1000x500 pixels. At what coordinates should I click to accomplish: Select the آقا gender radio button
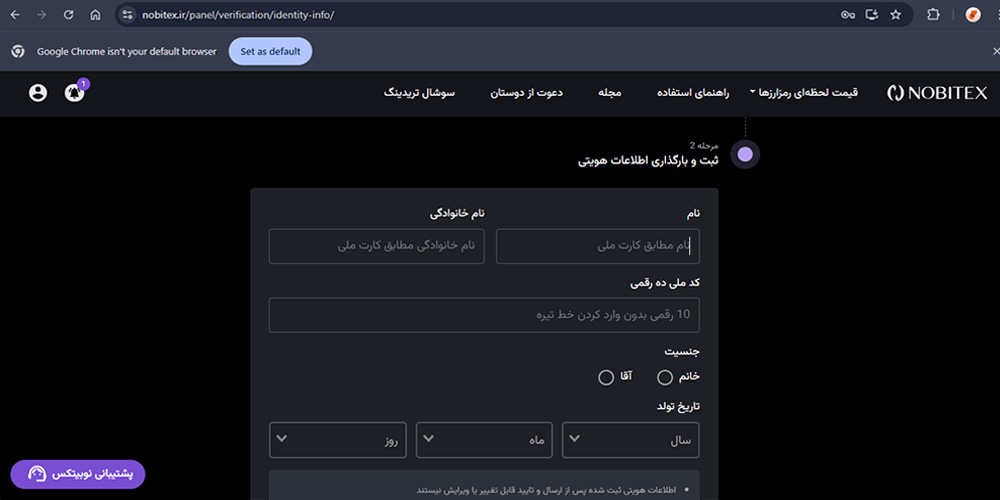606,378
